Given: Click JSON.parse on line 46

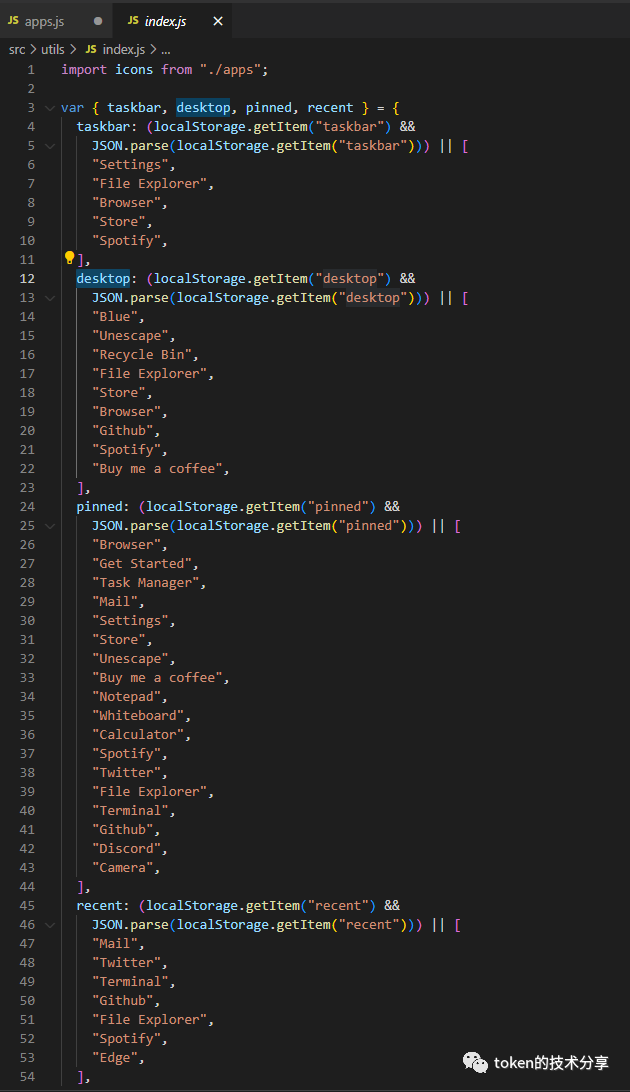Looking at the screenshot, I should 130,925.
